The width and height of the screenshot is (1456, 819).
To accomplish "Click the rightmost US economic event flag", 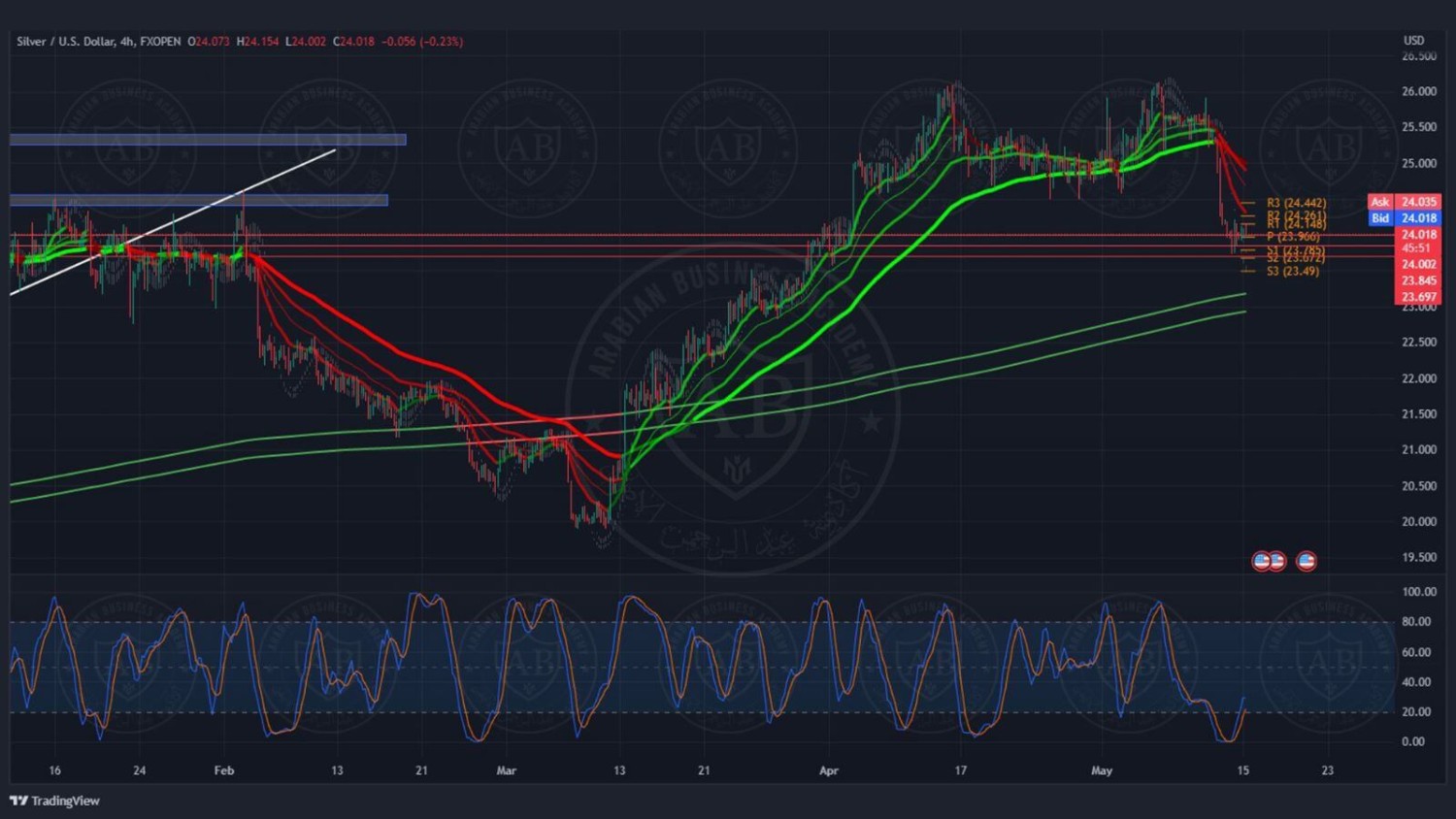I will click(1307, 561).
